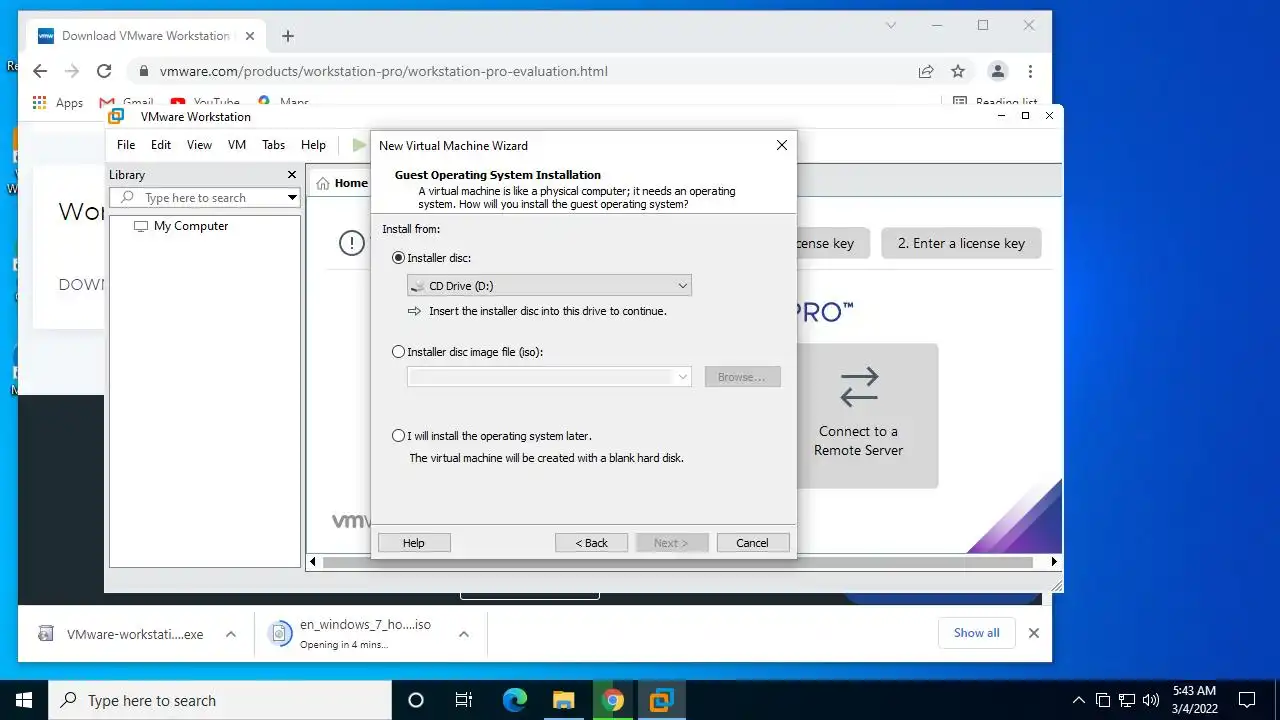The height and width of the screenshot is (720, 1280).
Task: Click the network tray icon
Action: pyautogui.click(x=1127, y=700)
